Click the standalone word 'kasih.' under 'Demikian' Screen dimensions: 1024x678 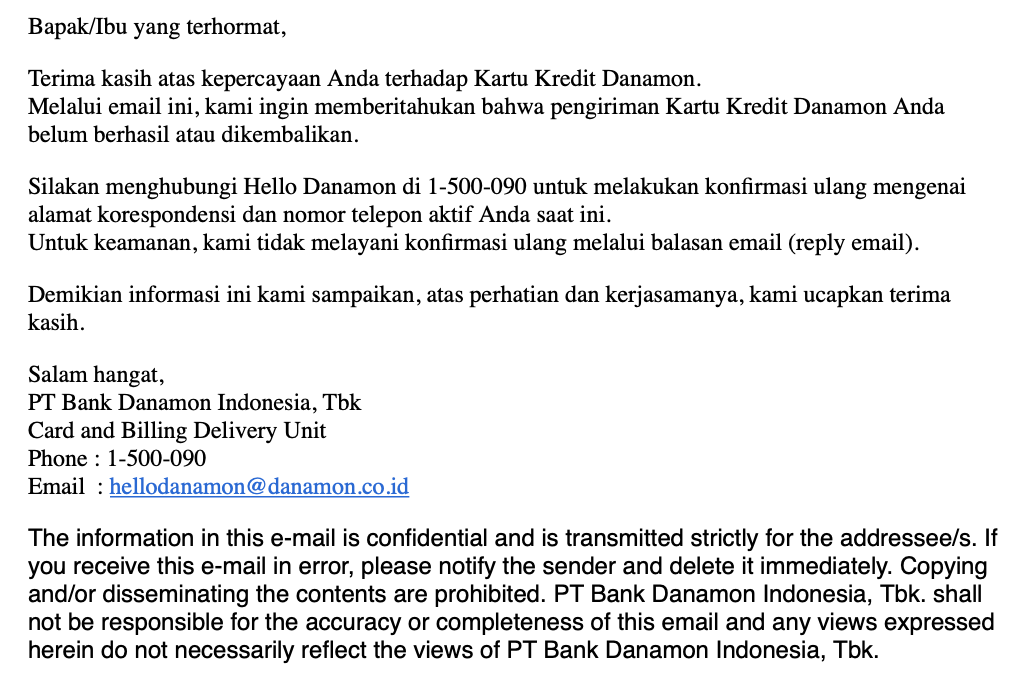point(57,323)
